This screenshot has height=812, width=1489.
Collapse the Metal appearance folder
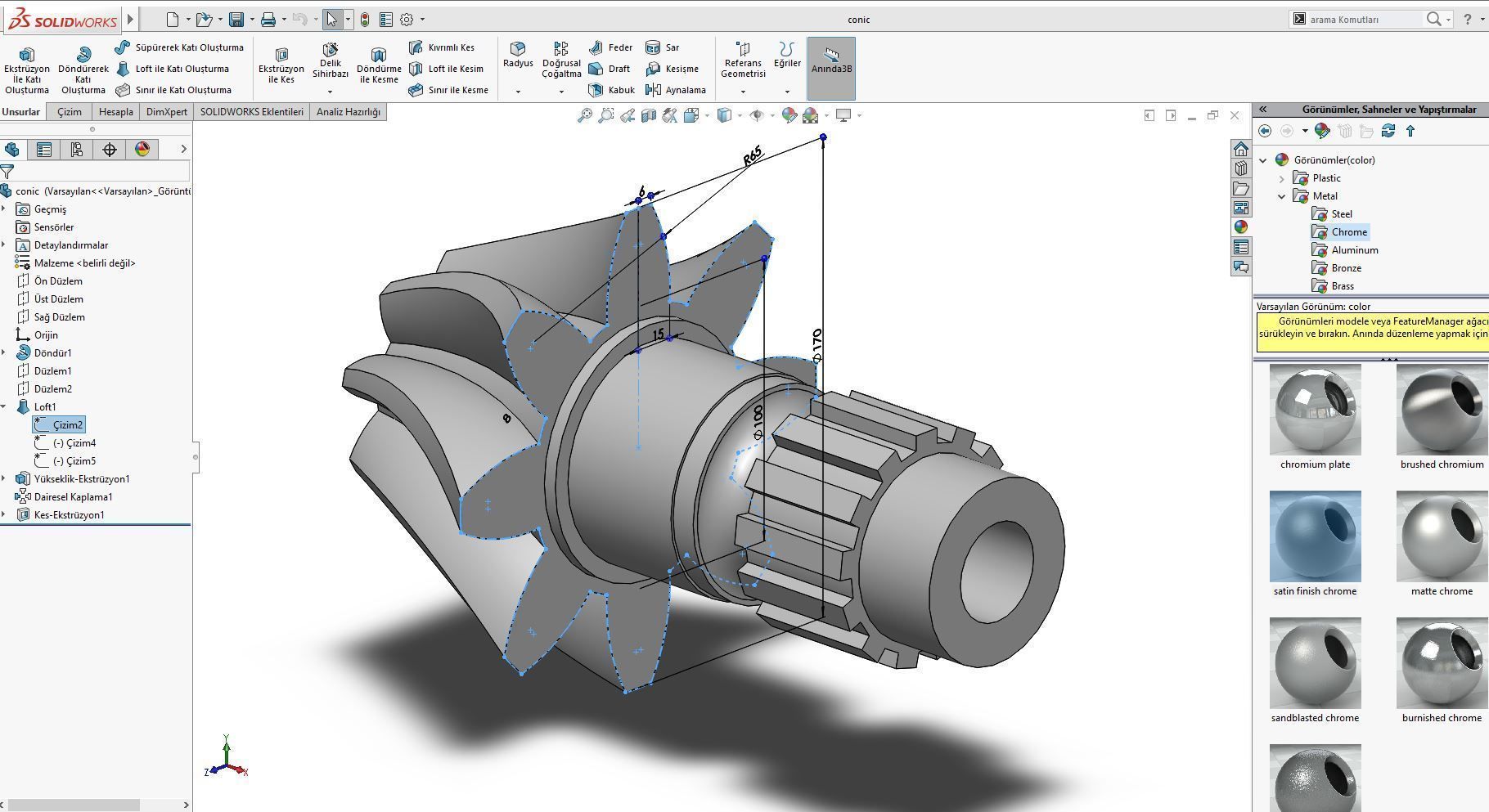[x=1282, y=196]
